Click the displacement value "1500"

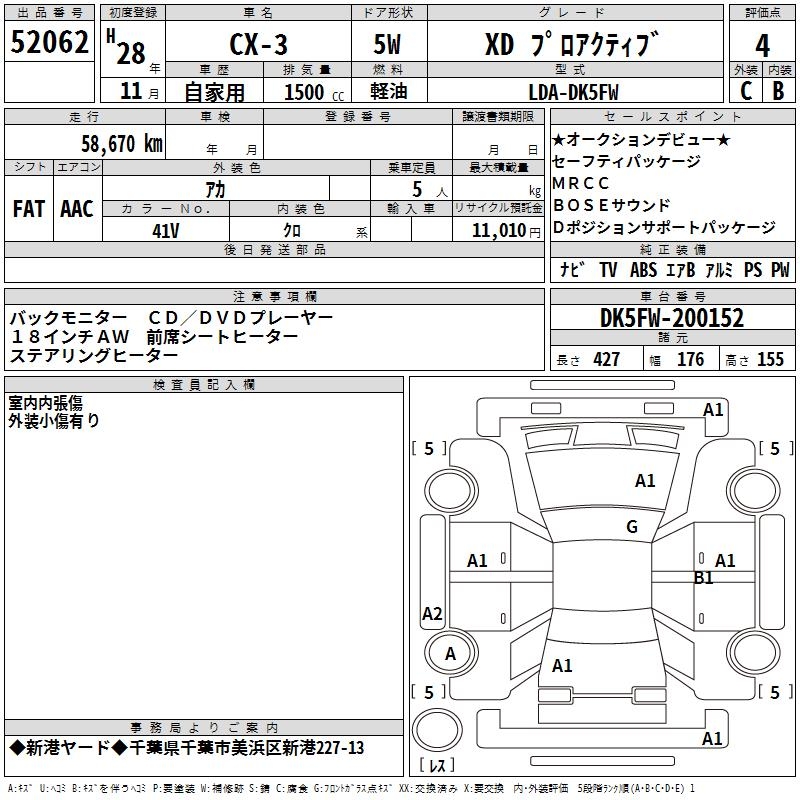point(304,92)
